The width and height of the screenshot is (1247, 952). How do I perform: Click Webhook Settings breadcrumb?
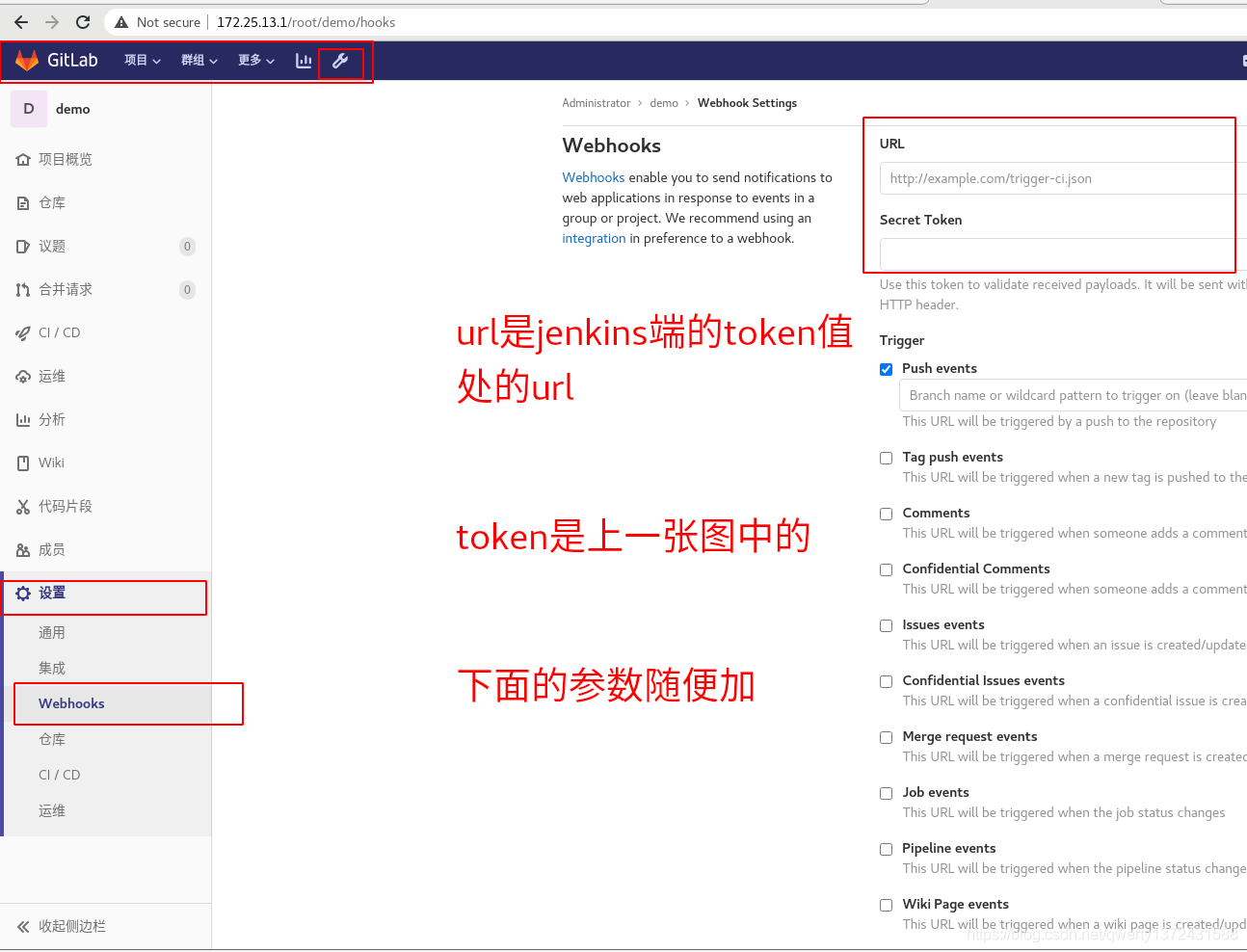pos(747,103)
